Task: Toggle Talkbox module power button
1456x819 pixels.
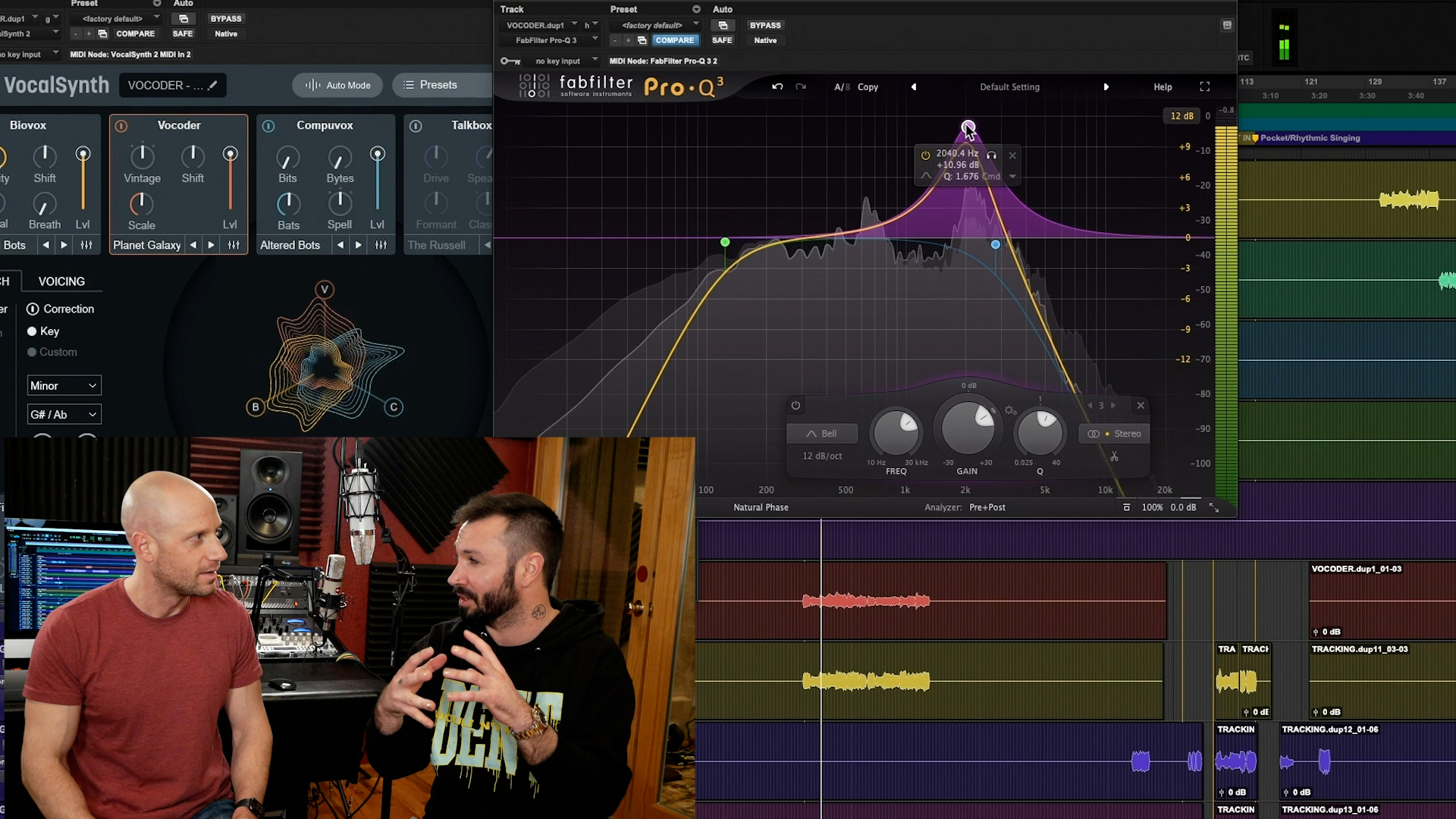Action: (416, 126)
